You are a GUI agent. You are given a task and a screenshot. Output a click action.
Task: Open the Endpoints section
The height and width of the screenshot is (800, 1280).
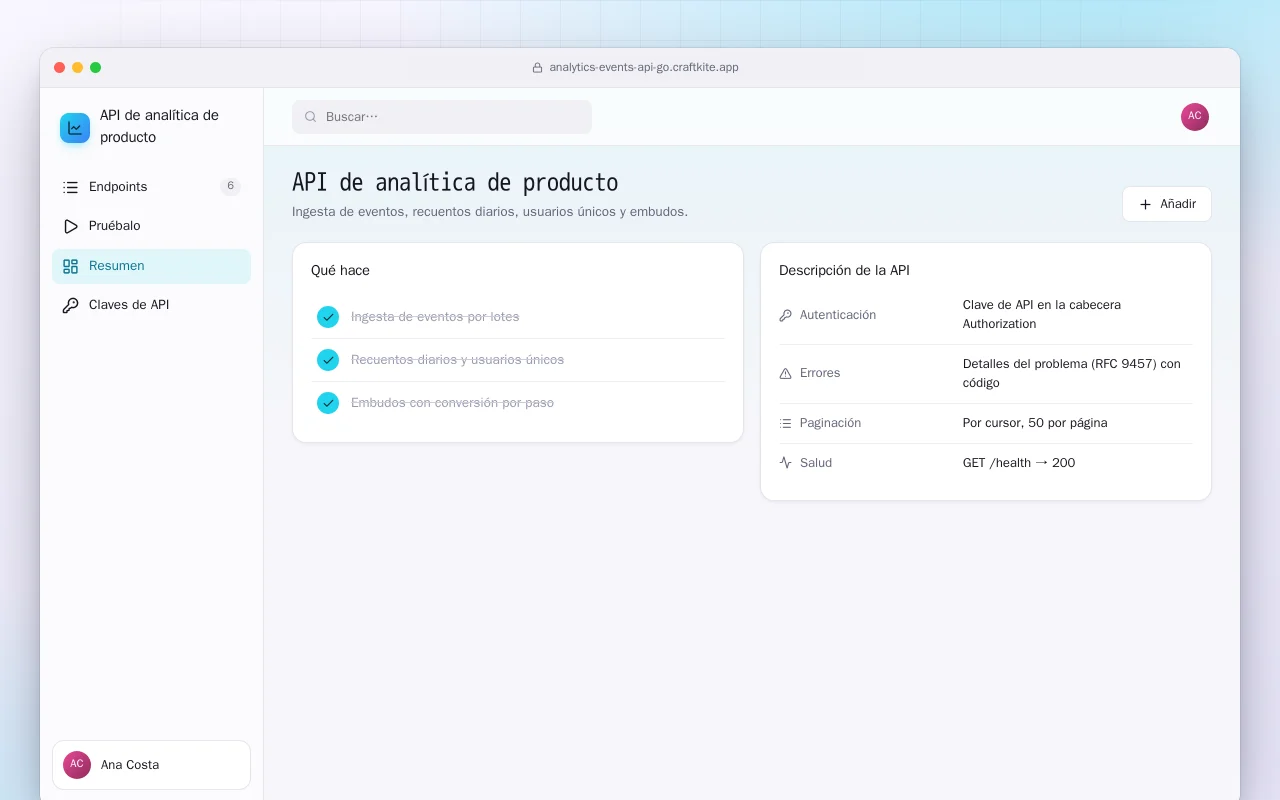click(x=151, y=187)
